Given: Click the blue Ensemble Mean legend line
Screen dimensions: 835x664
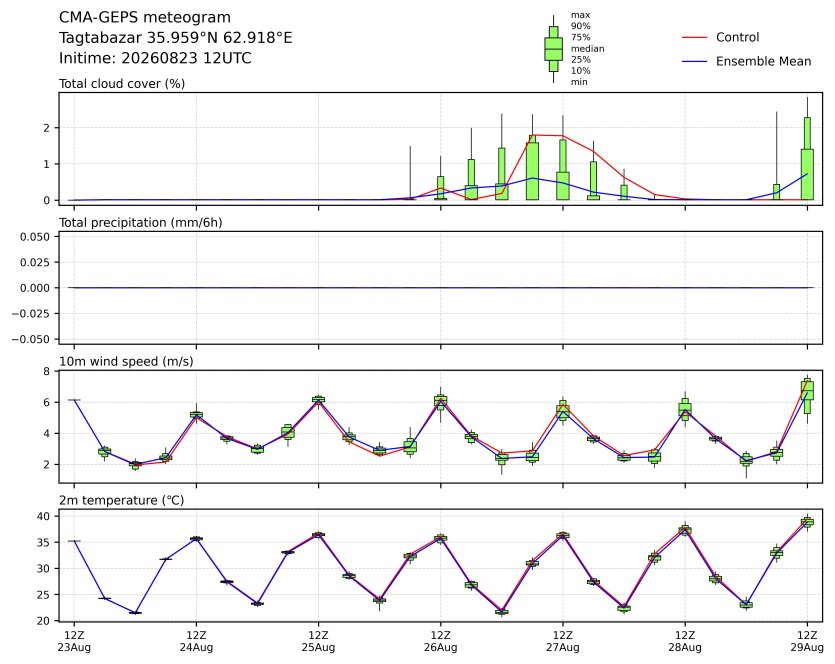Looking at the screenshot, I should (x=694, y=62).
